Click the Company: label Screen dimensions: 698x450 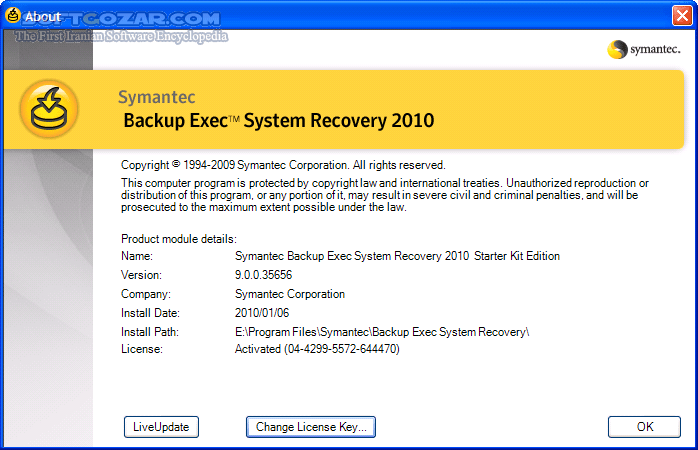pyautogui.click(x=146, y=294)
